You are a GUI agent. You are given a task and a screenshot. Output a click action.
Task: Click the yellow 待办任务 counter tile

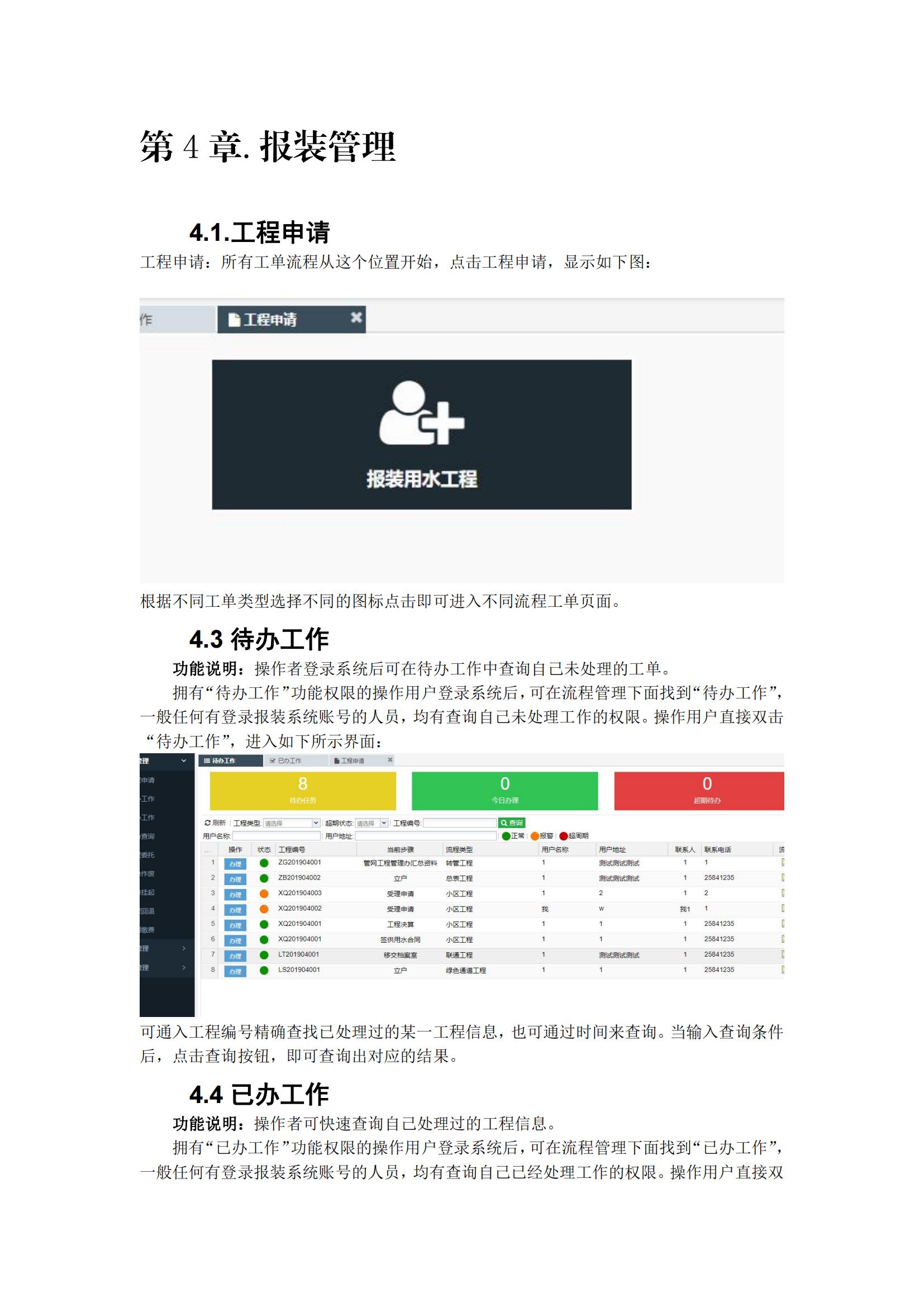point(303,791)
